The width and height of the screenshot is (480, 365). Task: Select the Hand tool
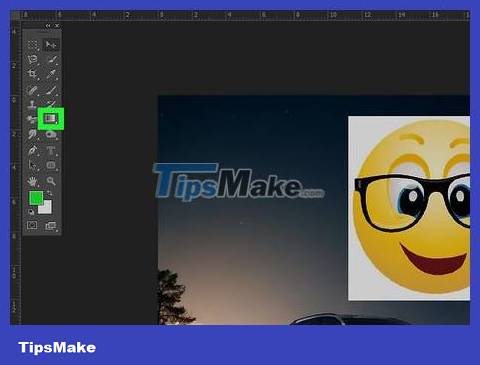(33, 181)
